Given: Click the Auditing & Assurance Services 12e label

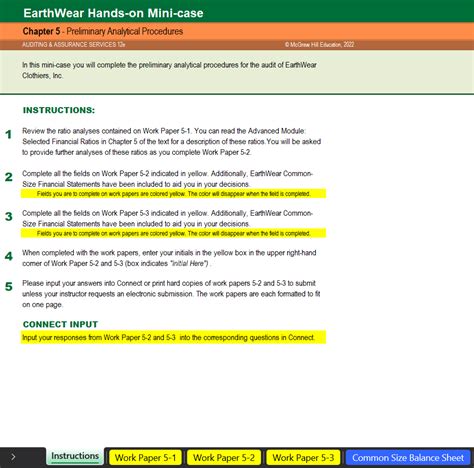Looking at the screenshot, I should [74, 45].
